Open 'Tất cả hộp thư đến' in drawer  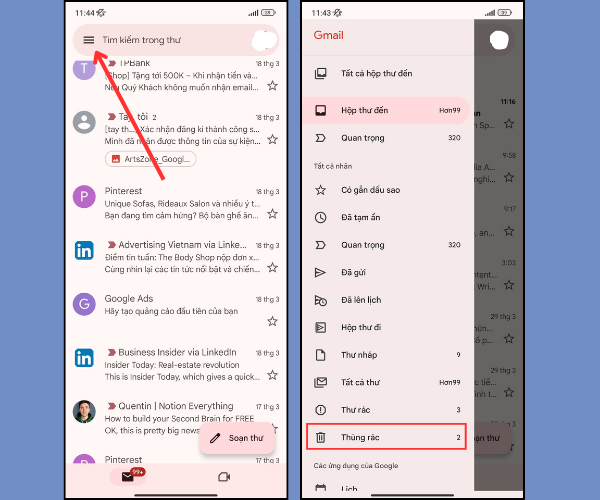pyautogui.click(x=387, y=73)
